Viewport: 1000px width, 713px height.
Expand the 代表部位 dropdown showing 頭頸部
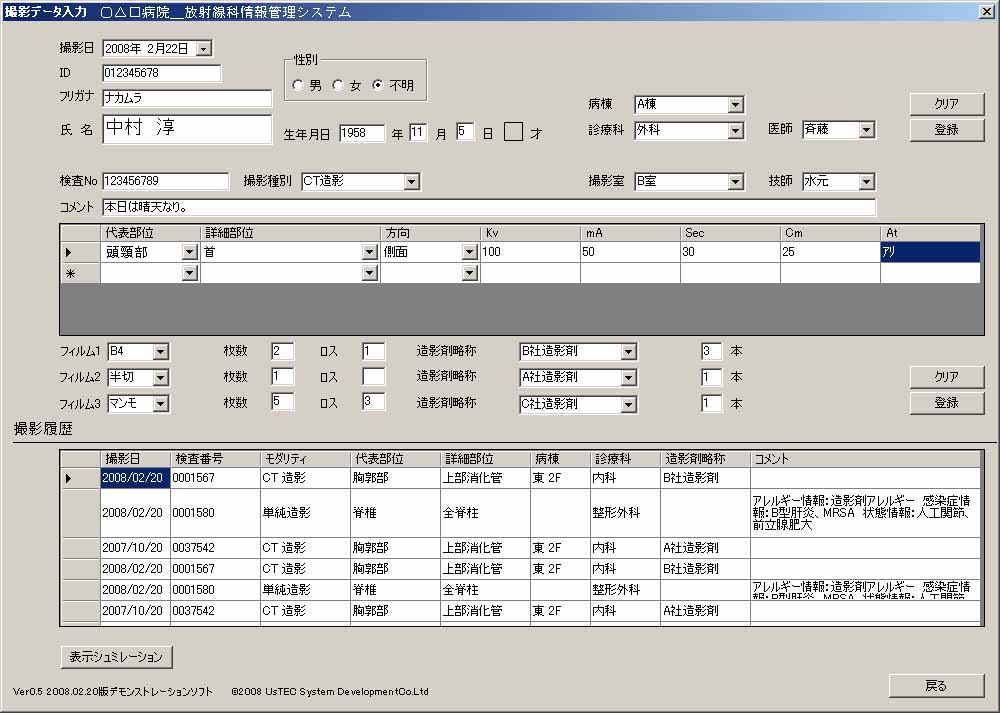click(x=190, y=253)
